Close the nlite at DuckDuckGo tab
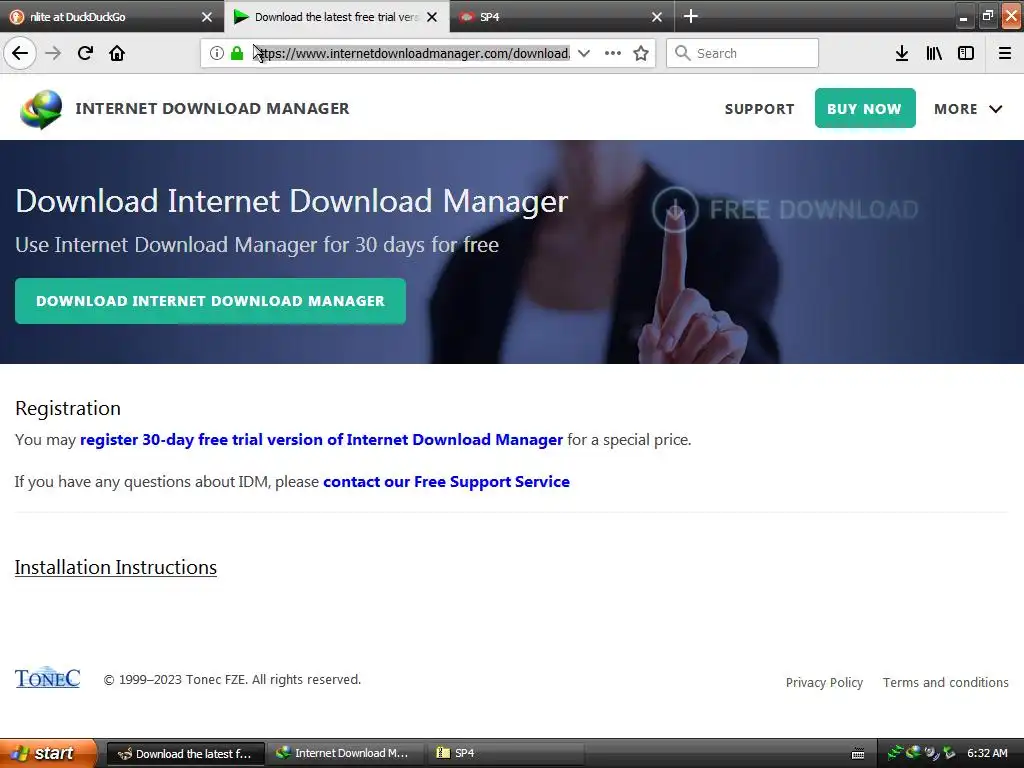 [207, 17]
